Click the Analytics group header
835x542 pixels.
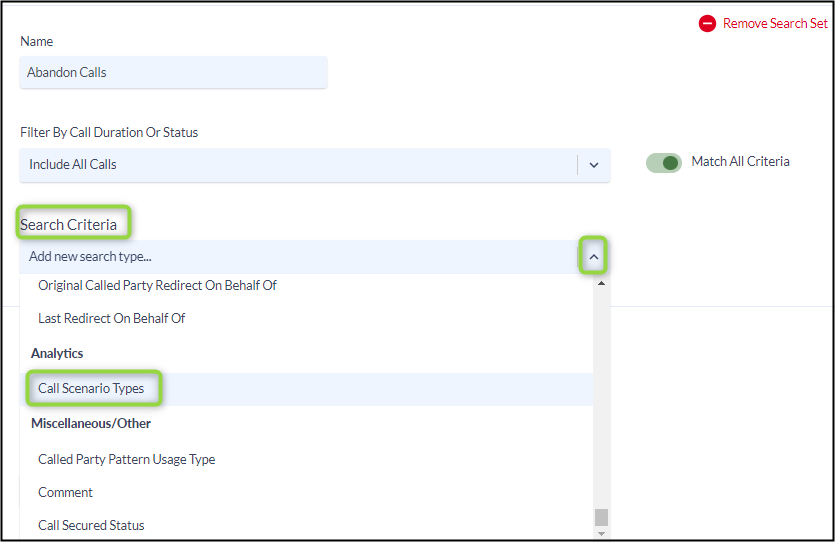pyautogui.click(x=57, y=354)
